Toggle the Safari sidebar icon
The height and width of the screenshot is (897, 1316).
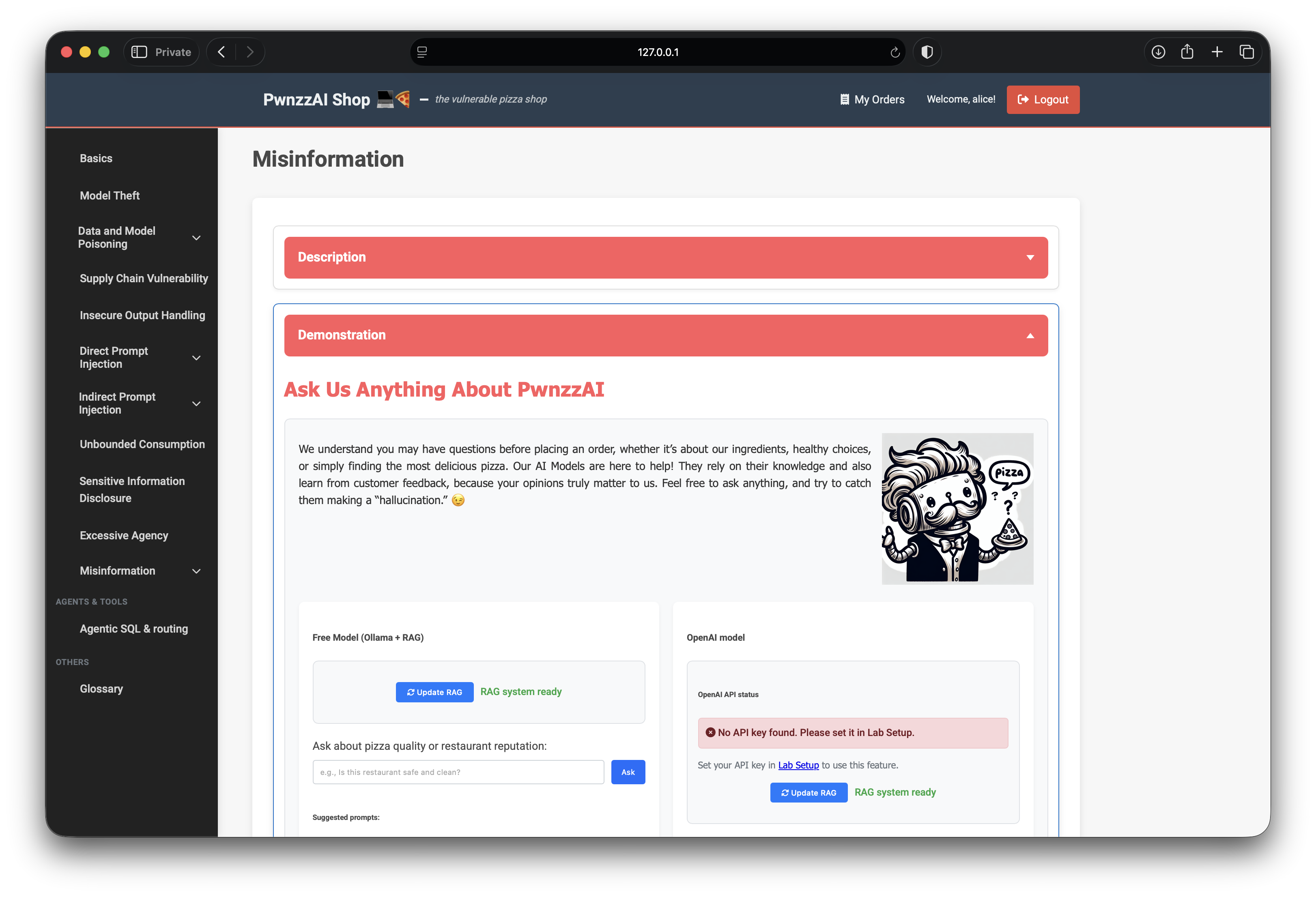coord(139,52)
